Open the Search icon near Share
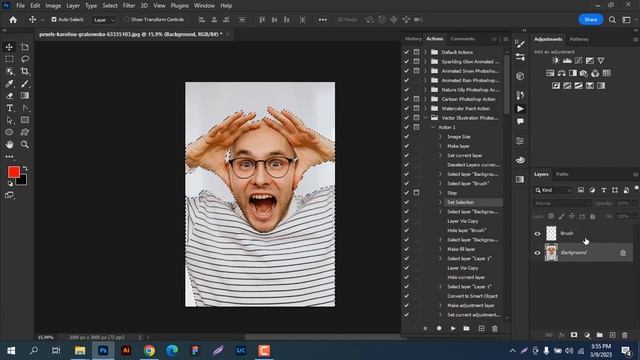The image size is (640, 360). point(612,20)
